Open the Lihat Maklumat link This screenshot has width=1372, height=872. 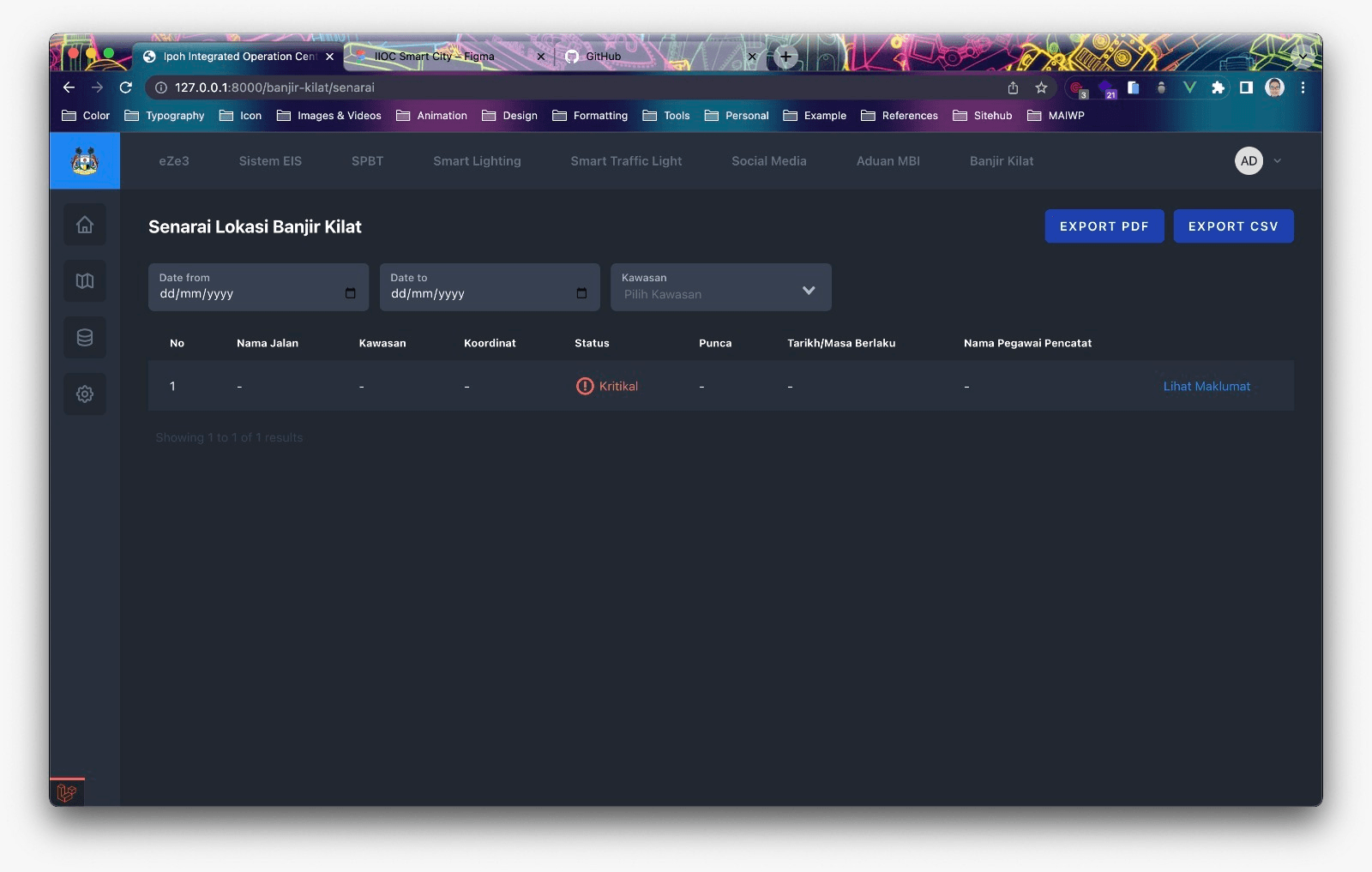coord(1206,387)
